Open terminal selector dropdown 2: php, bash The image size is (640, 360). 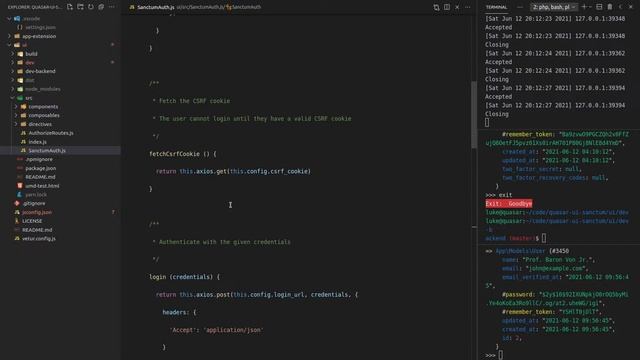554,7
